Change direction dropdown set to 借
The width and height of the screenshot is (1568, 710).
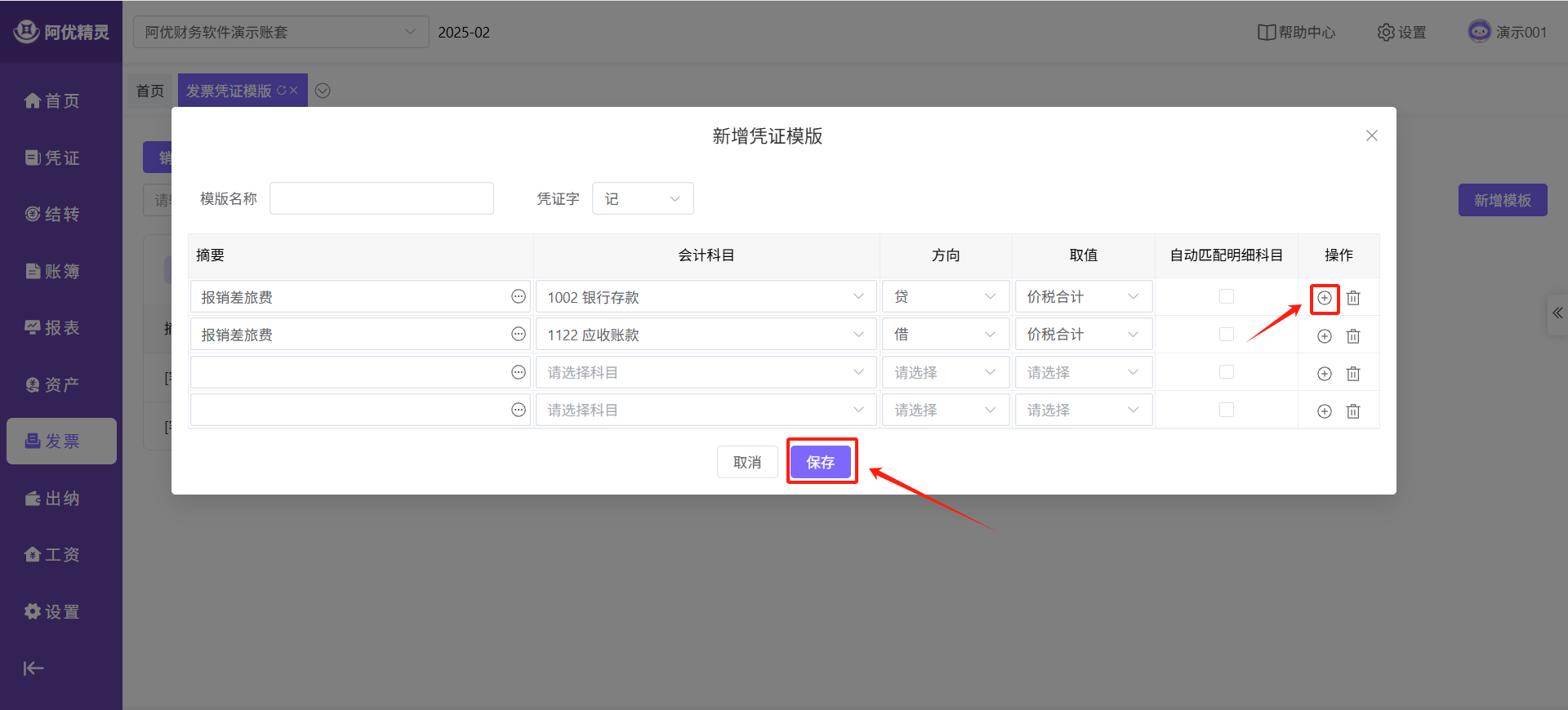point(945,335)
